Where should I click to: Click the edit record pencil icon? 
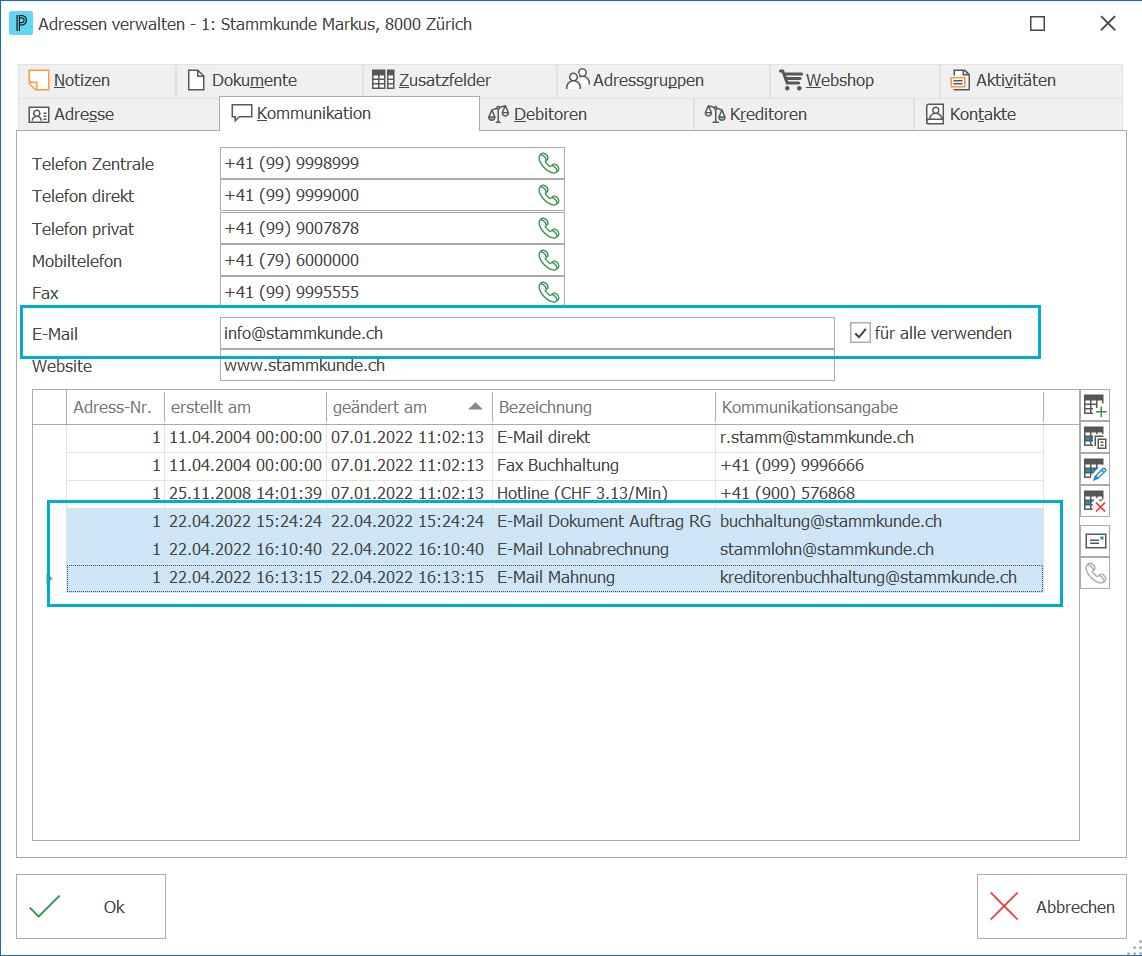pyautogui.click(x=1095, y=470)
